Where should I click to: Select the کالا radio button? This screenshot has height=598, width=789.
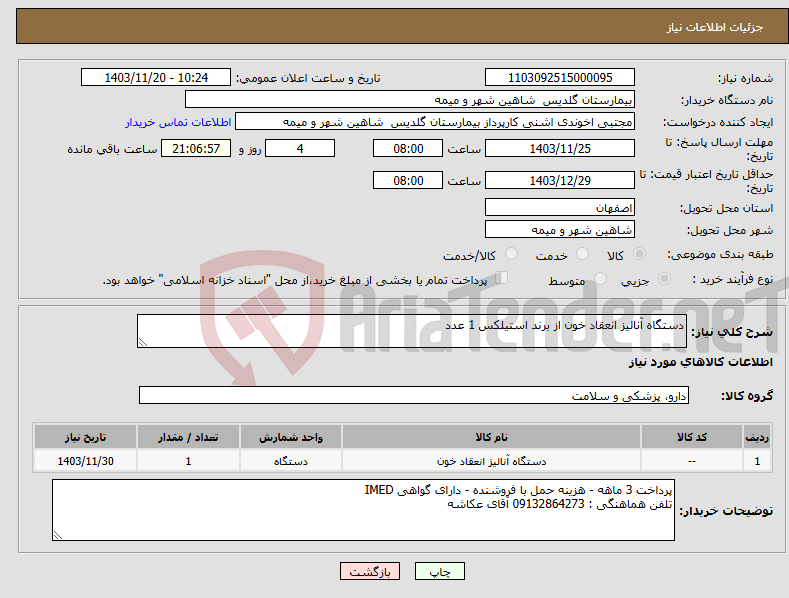[639, 254]
